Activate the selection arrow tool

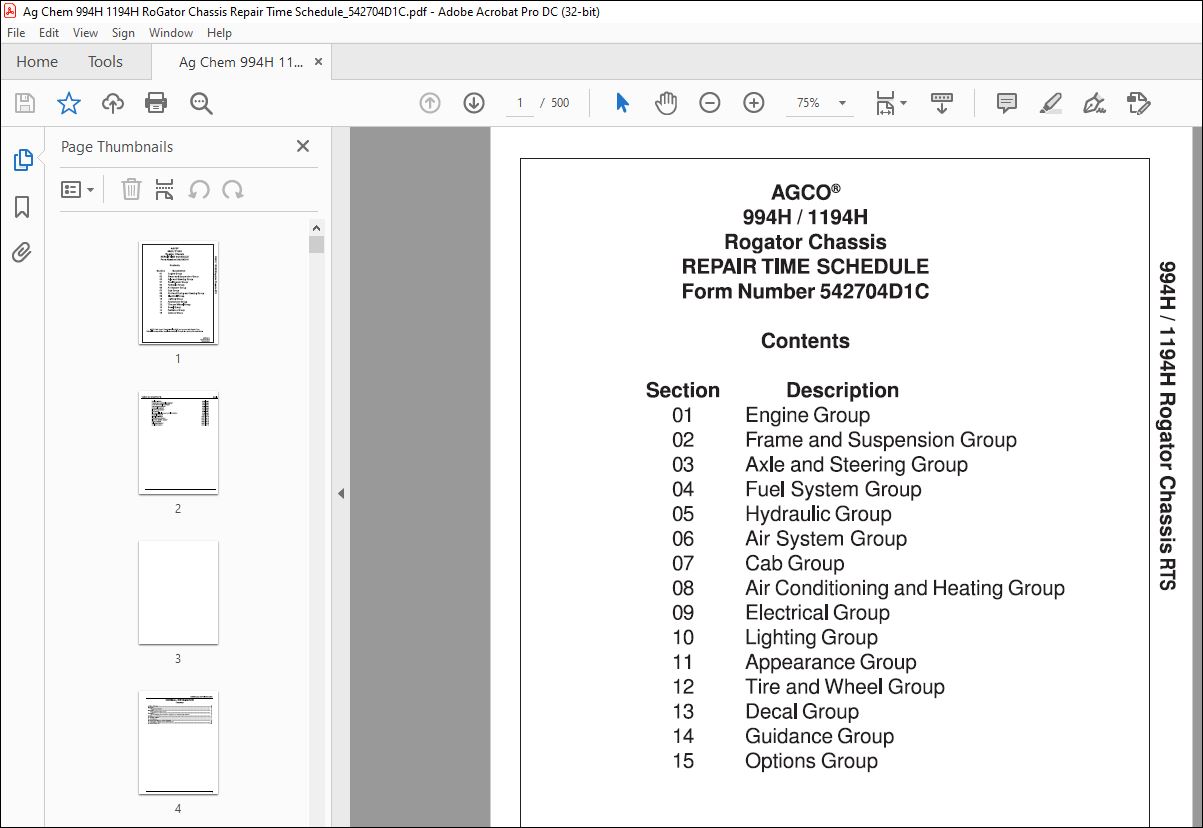click(x=622, y=103)
